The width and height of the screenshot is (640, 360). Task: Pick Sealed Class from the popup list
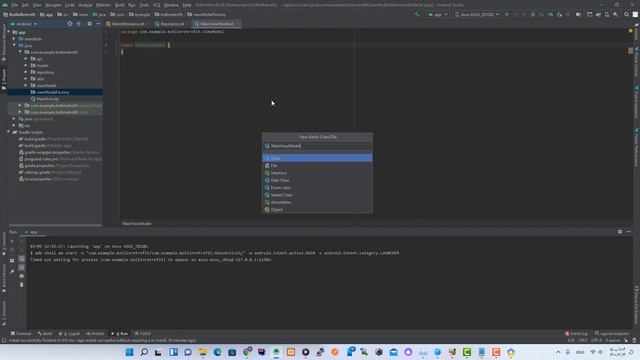point(317,195)
